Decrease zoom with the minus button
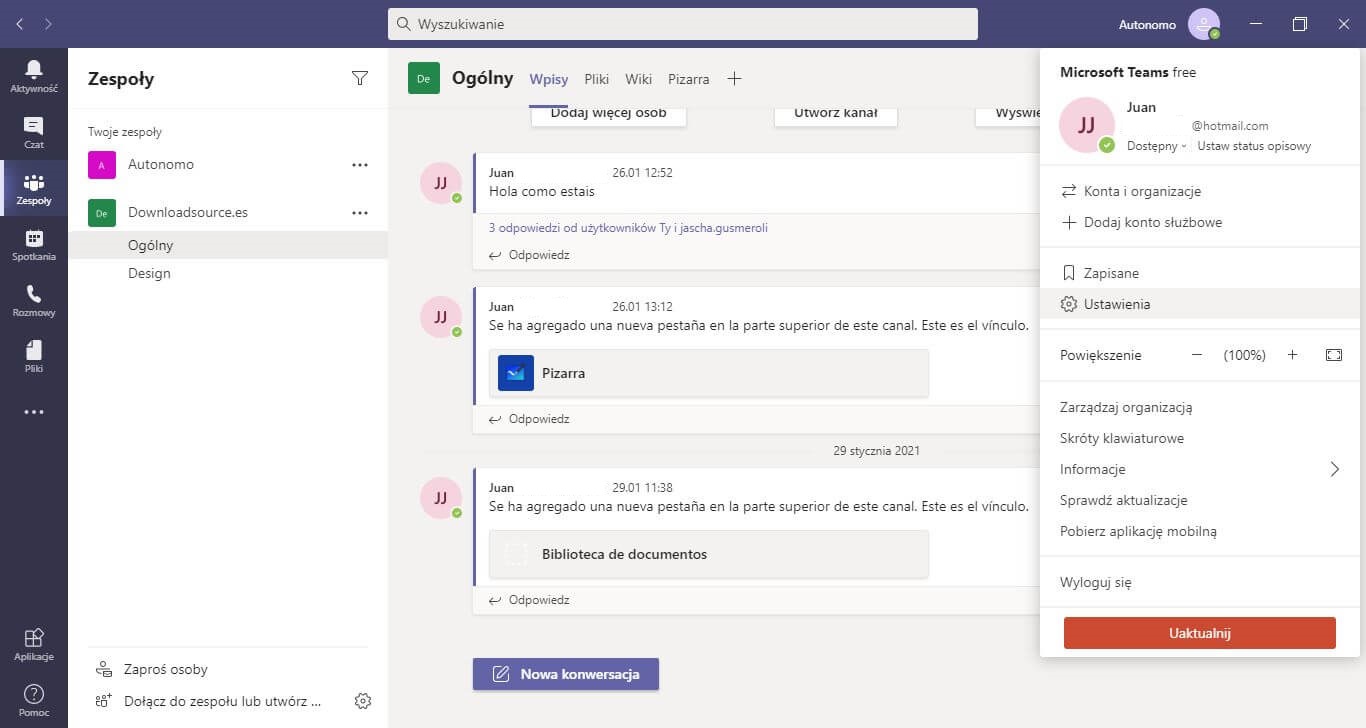Viewport: 1366px width, 728px height. pos(1197,355)
